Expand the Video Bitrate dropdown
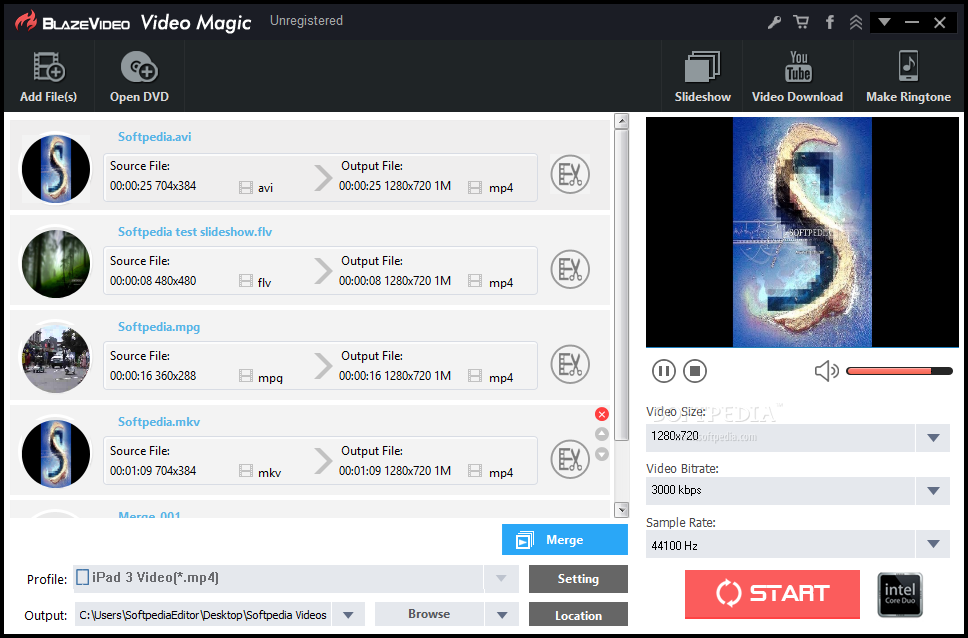The width and height of the screenshot is (968, 638). [x=933, y=491]
